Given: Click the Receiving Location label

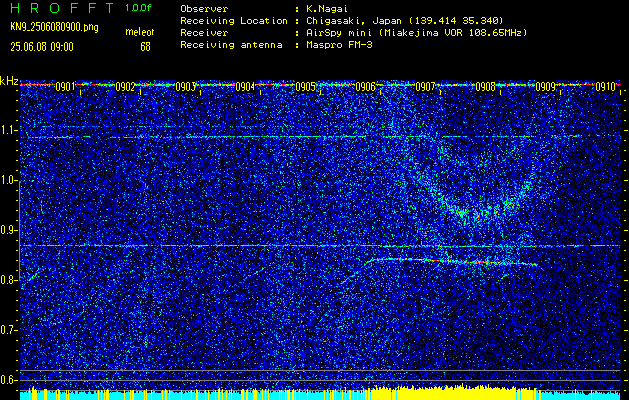Looking at the screenshot, I should pyautogui.click(x=234, y=21).
